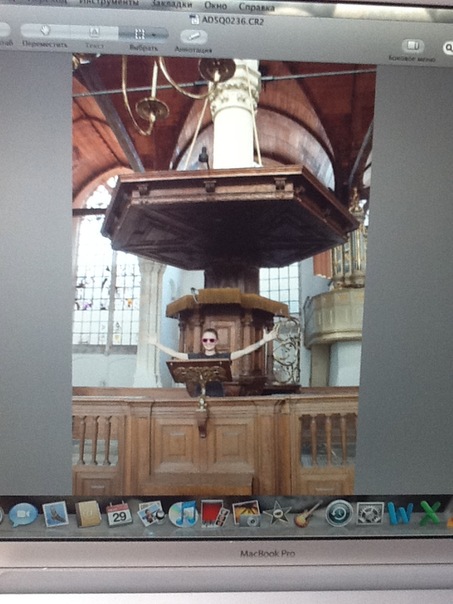The height and width of the screenshot is (604, 453).
Task: Click the church pulpit photo
Action: 220,274
